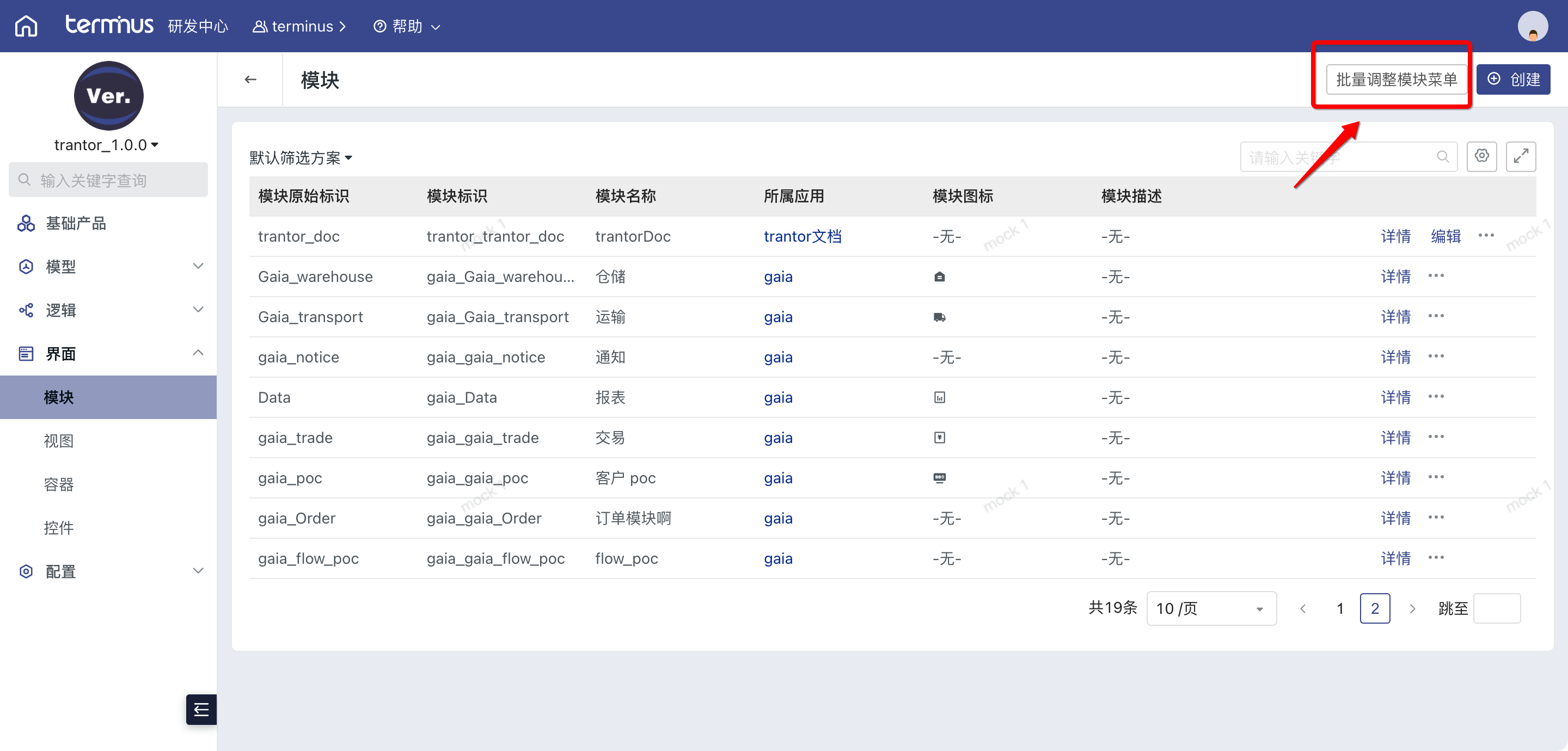Open more actions for gaia_notice row

(x=1436, y=356)
